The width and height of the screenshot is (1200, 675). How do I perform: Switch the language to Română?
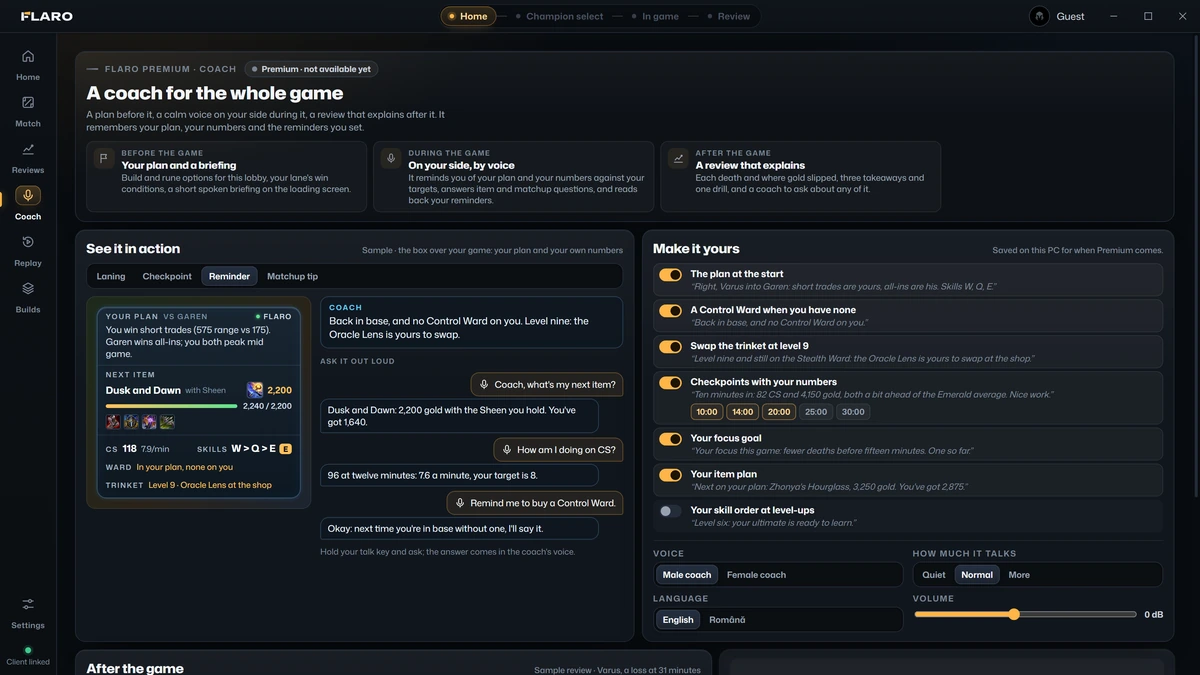[x=727, y=620]
